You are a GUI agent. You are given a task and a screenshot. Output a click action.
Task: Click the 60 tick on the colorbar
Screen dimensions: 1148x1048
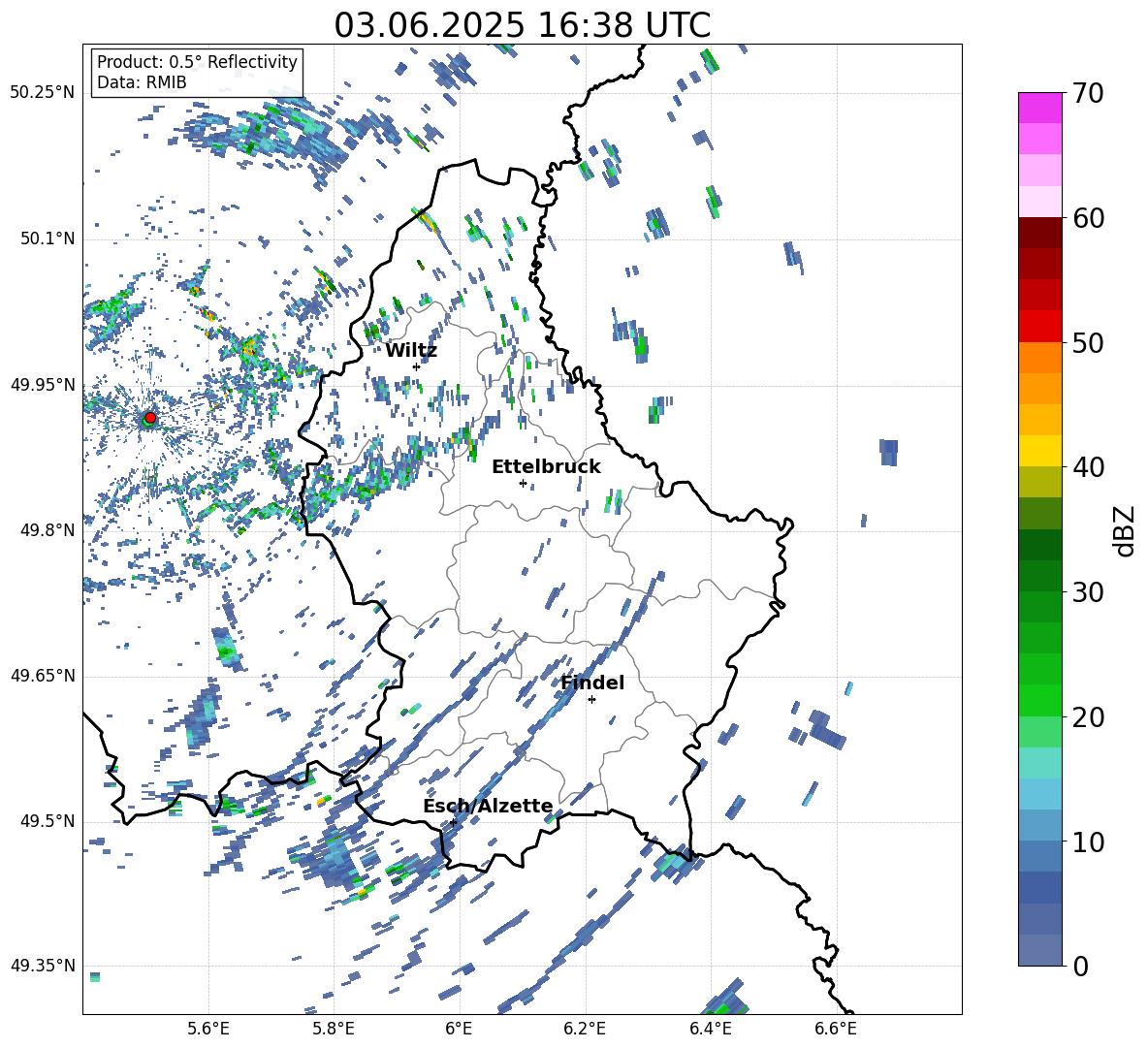point(1087,218)
